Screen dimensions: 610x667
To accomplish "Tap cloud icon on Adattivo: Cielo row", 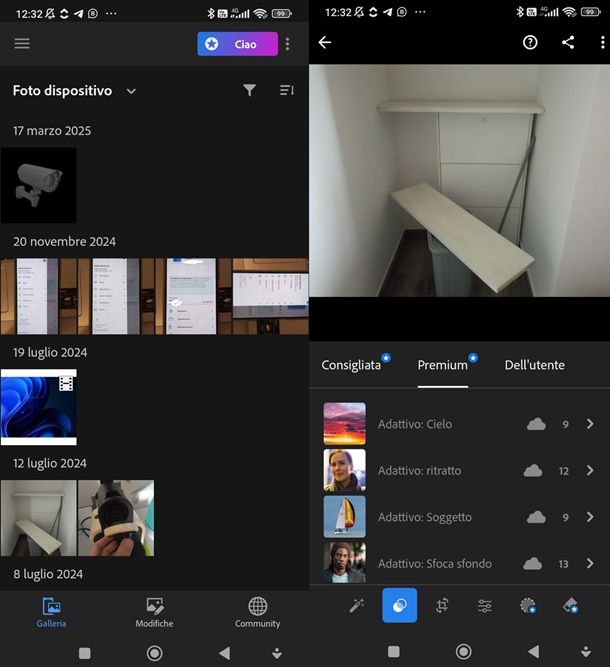I will [x=536, y=424].
